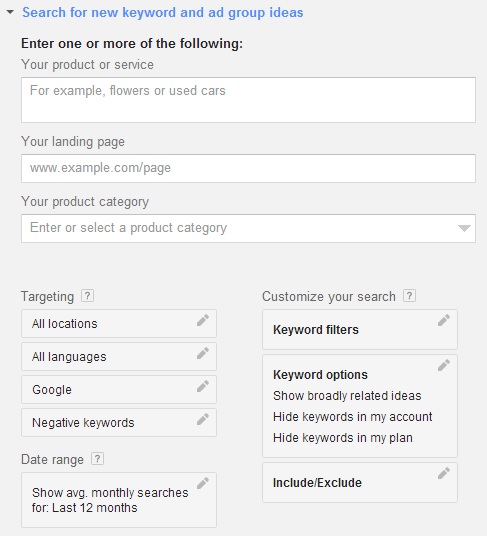This screenshot has width=487, height=536.
Task: Click the pencil icon for the date range
Action: coord(203,483)
